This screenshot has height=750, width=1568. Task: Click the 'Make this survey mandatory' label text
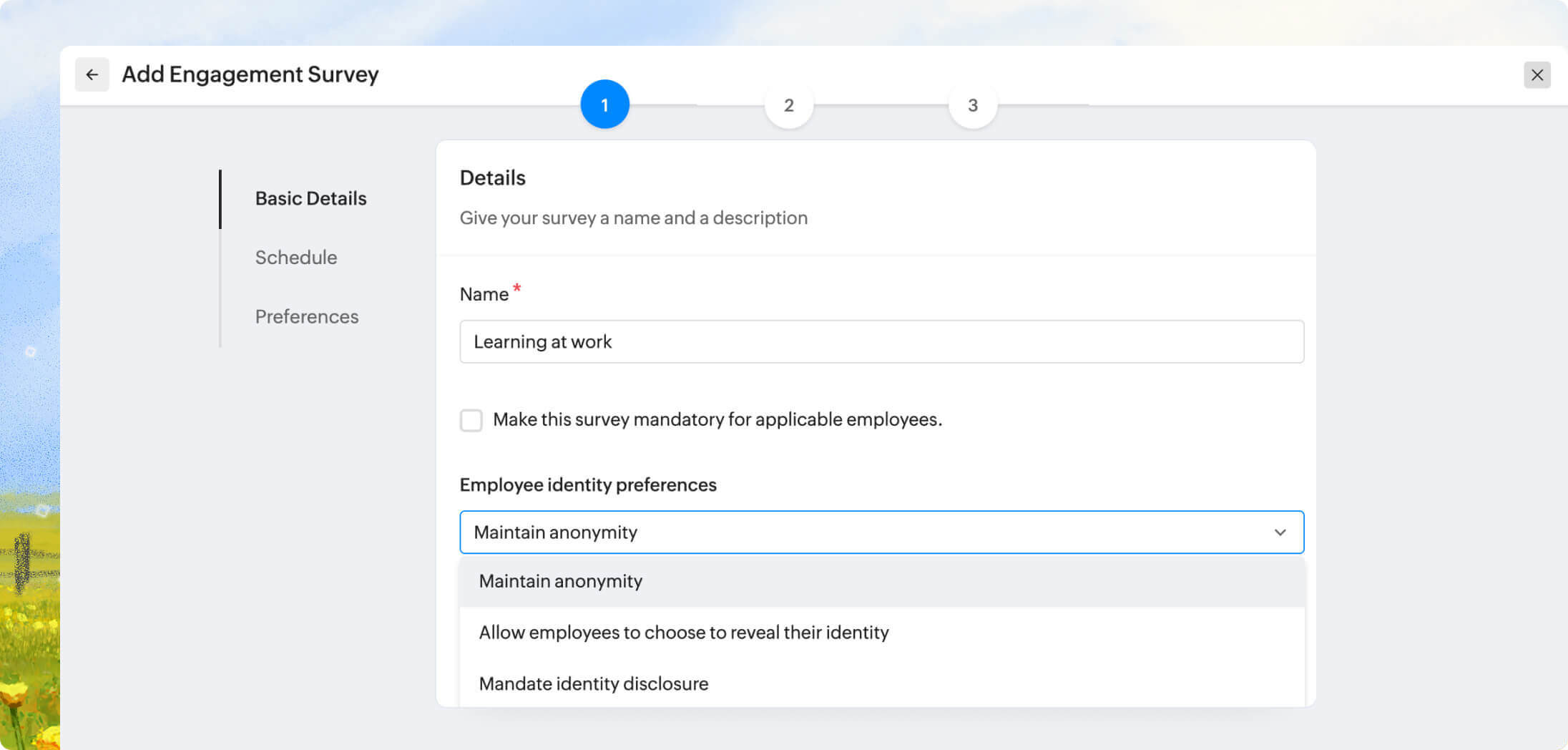click(717, 419)
